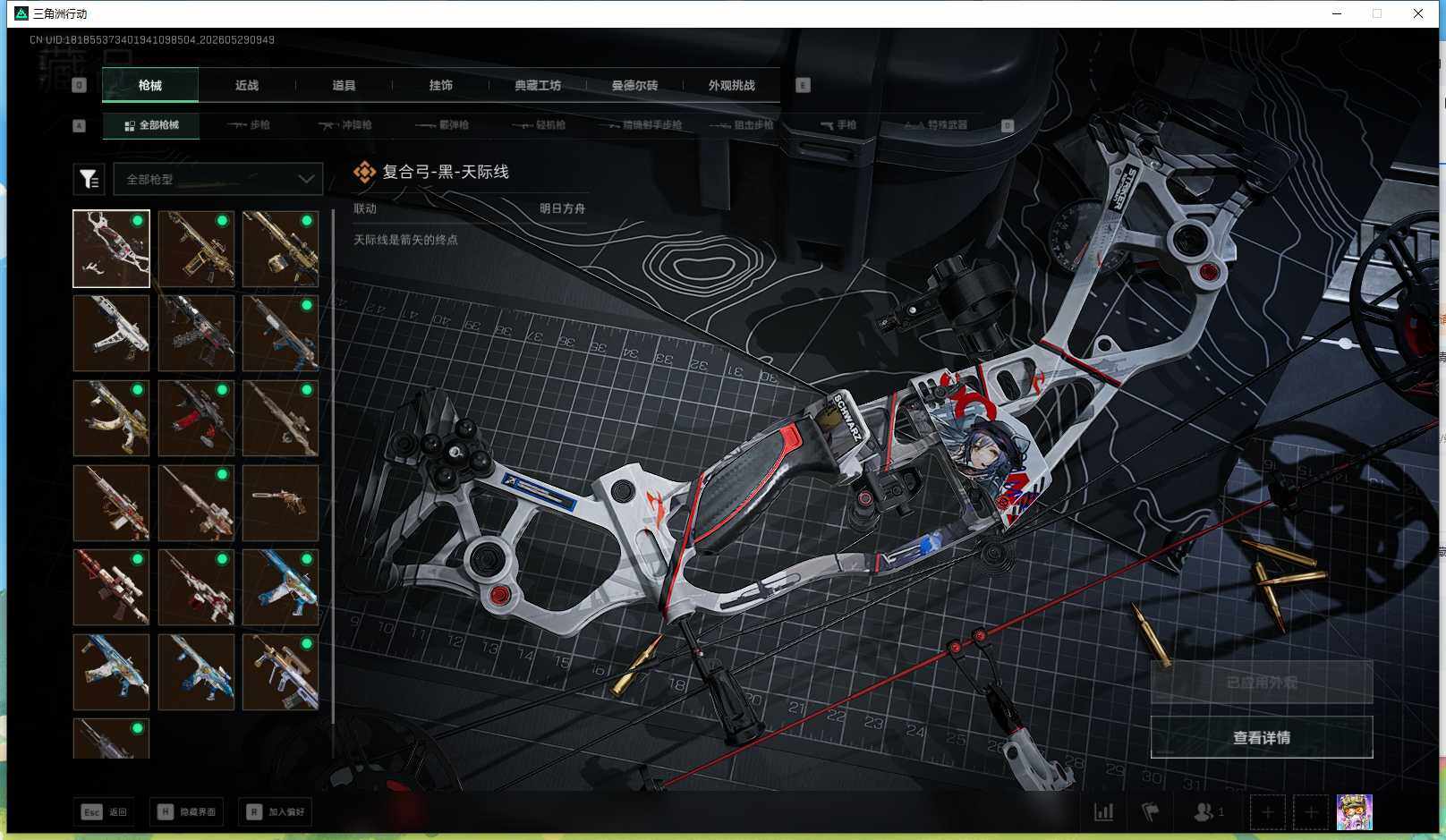Click the Esc 返回 button
Screen dimensions: 1446x840
point(105,812)
